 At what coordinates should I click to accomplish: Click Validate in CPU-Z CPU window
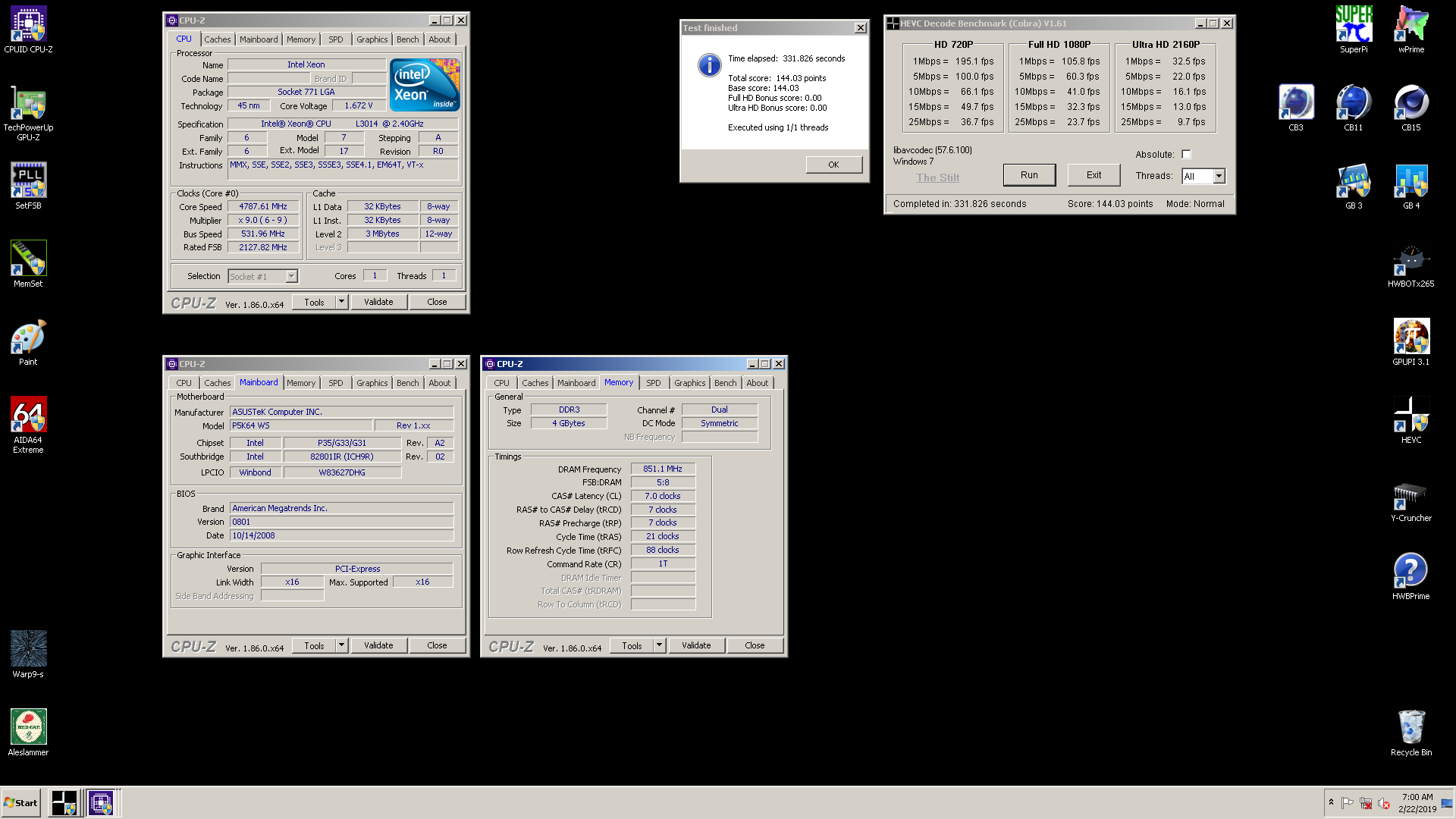click(x=378, y=302)
